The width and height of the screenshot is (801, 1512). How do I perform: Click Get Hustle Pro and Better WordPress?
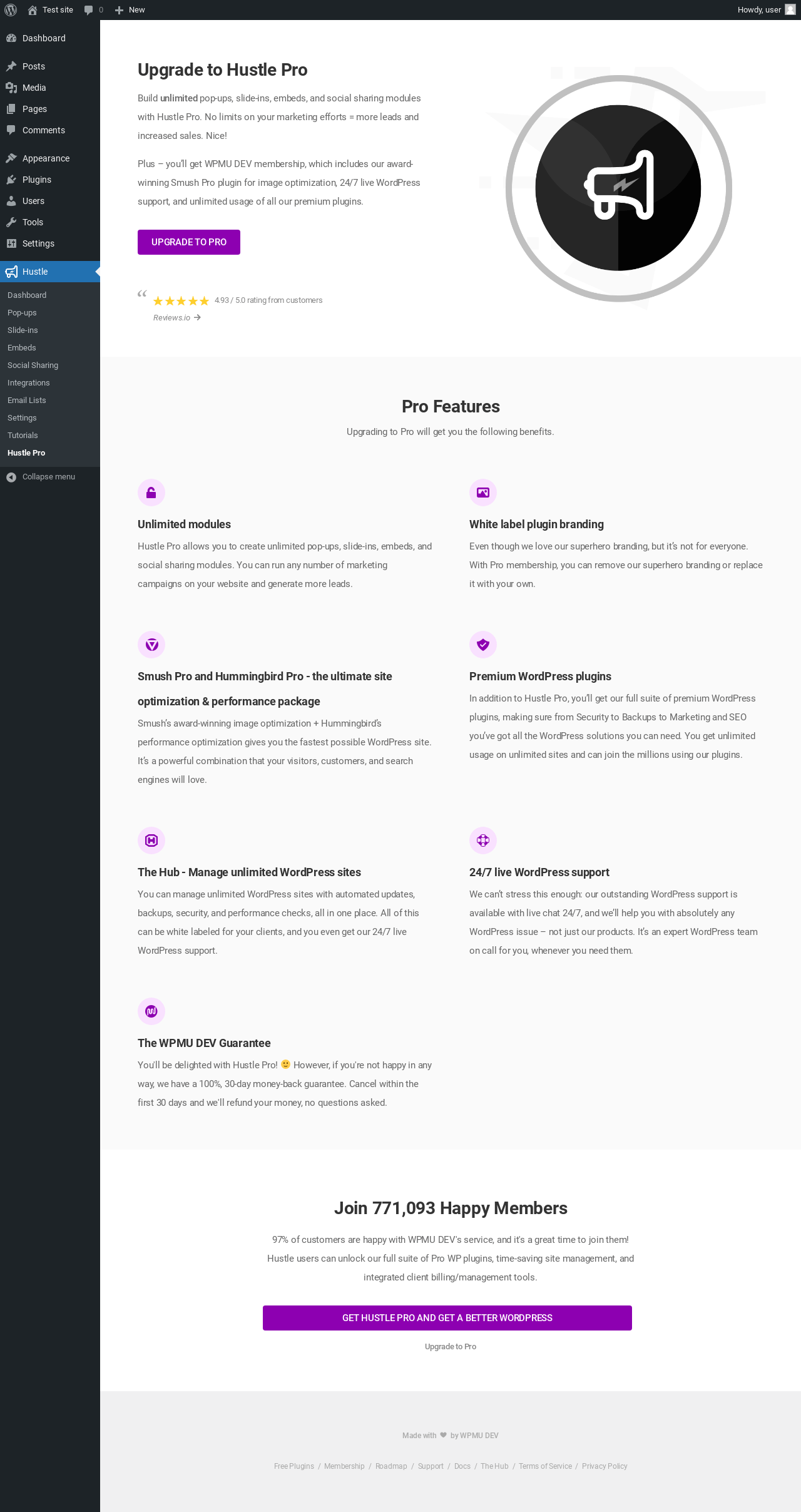click(x=447, y=1318)
